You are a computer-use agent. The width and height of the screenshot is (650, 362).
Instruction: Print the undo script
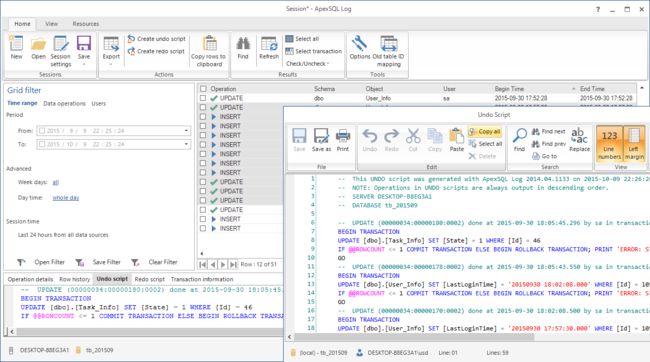pyautogui.click(x=343, y=140)
